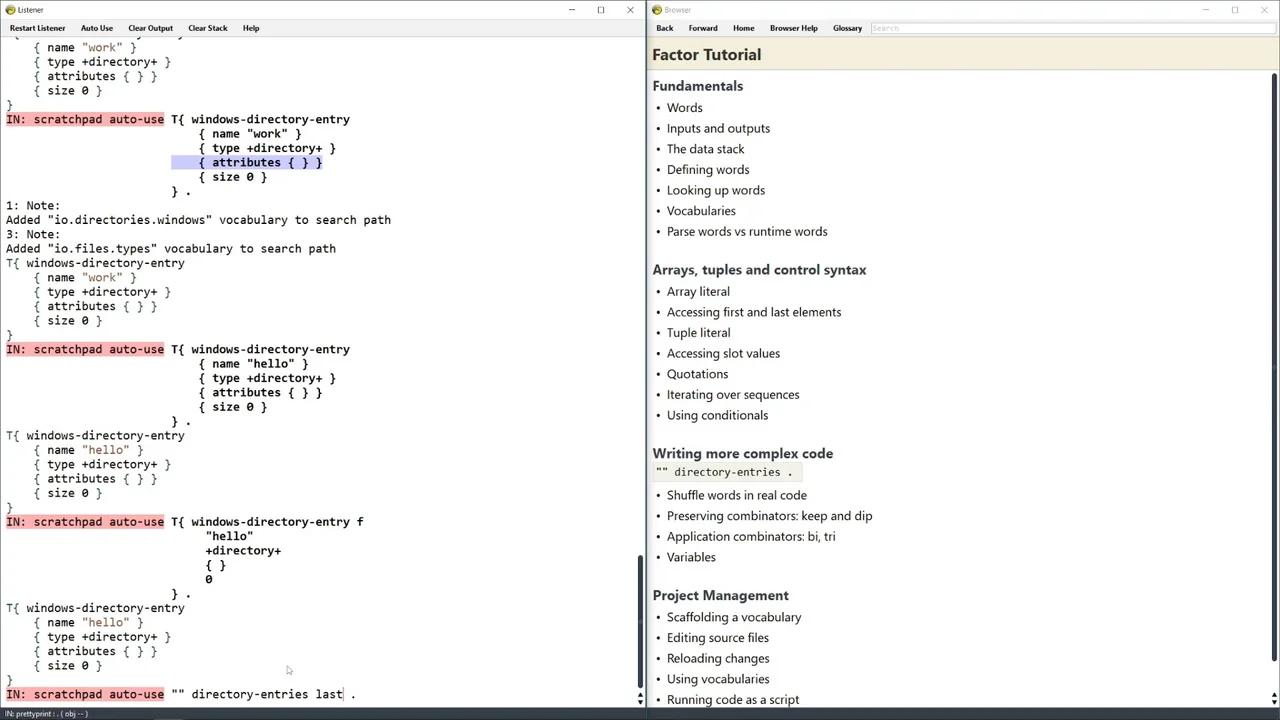
Task: Open the data stack tutorial section
Action: coord(705,148)
